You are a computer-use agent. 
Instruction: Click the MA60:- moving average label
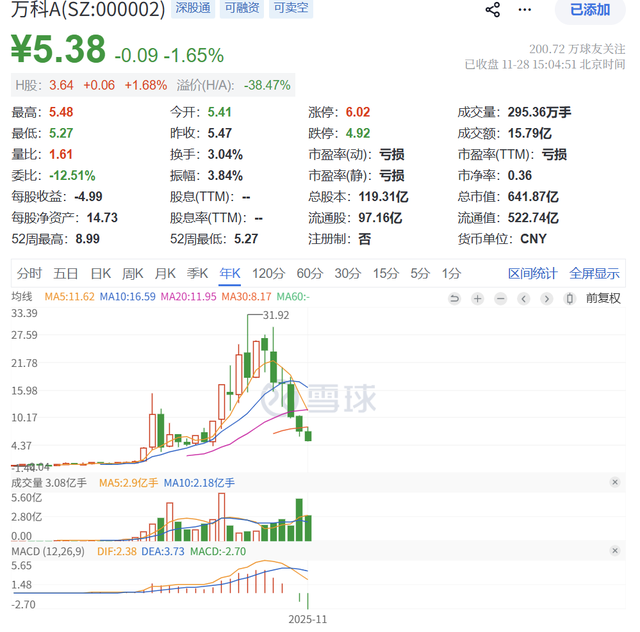[x=293, y=296]
